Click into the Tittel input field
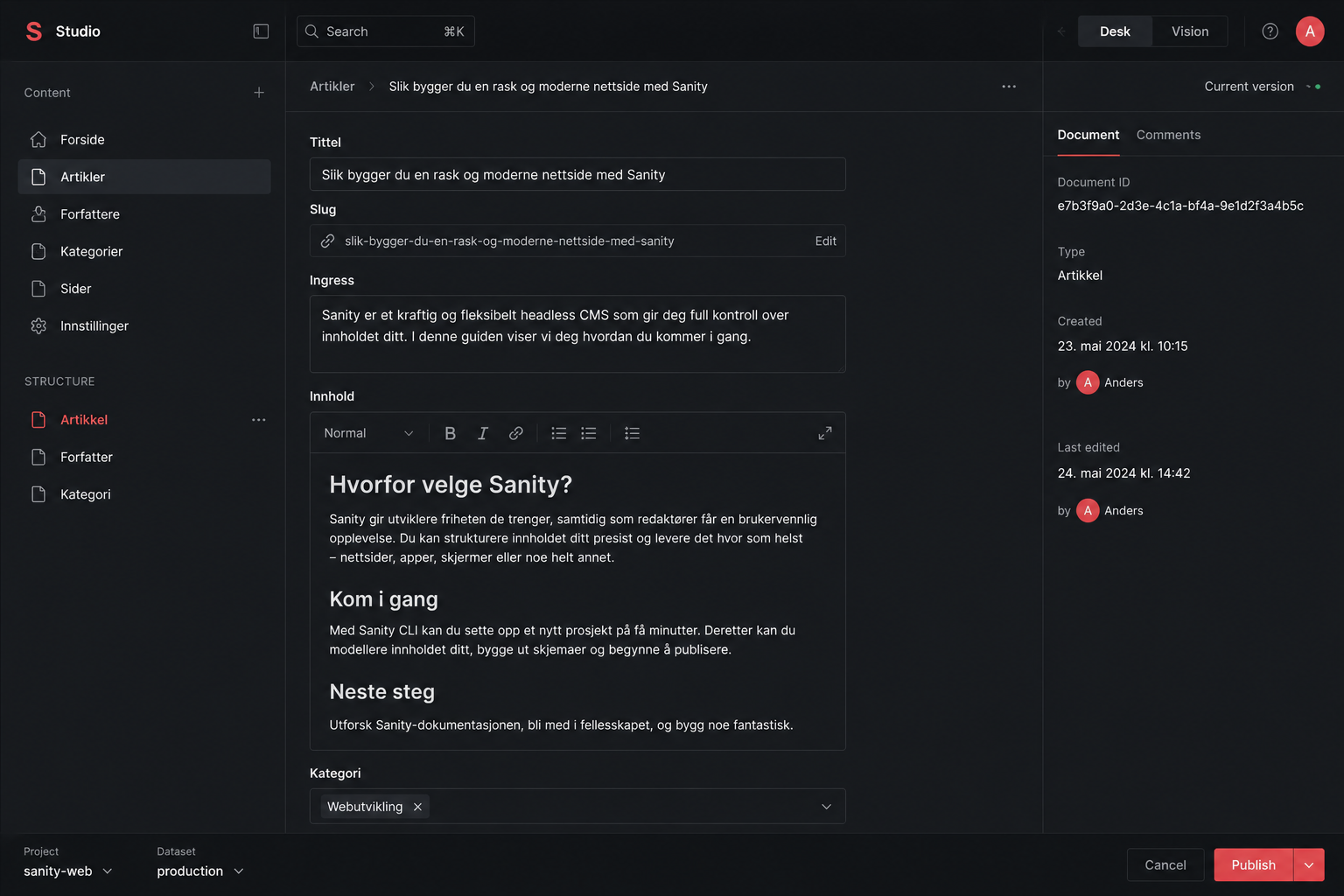This screenshot has height=896, width=1344. tap(577, 174)
